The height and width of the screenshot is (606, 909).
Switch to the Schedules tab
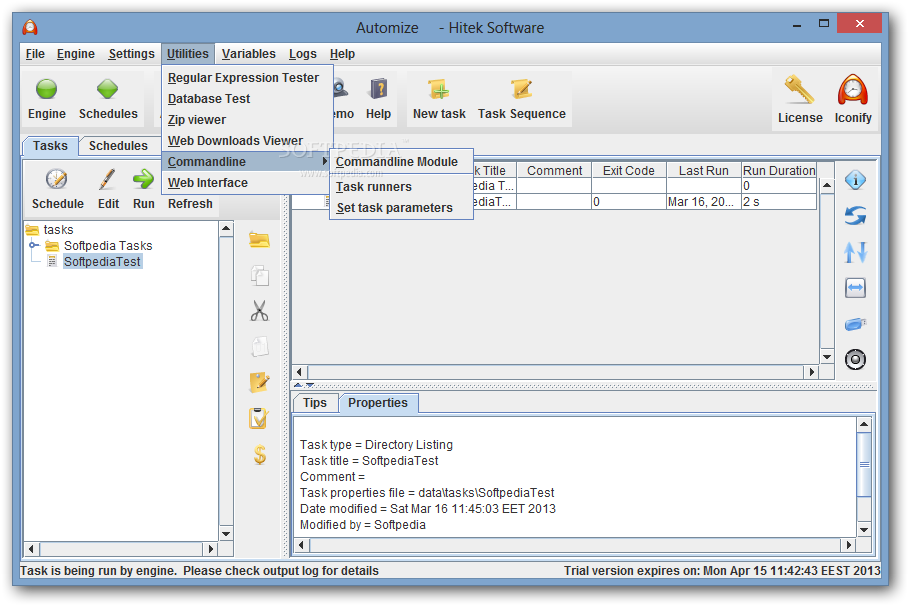[x=118, y=146]
